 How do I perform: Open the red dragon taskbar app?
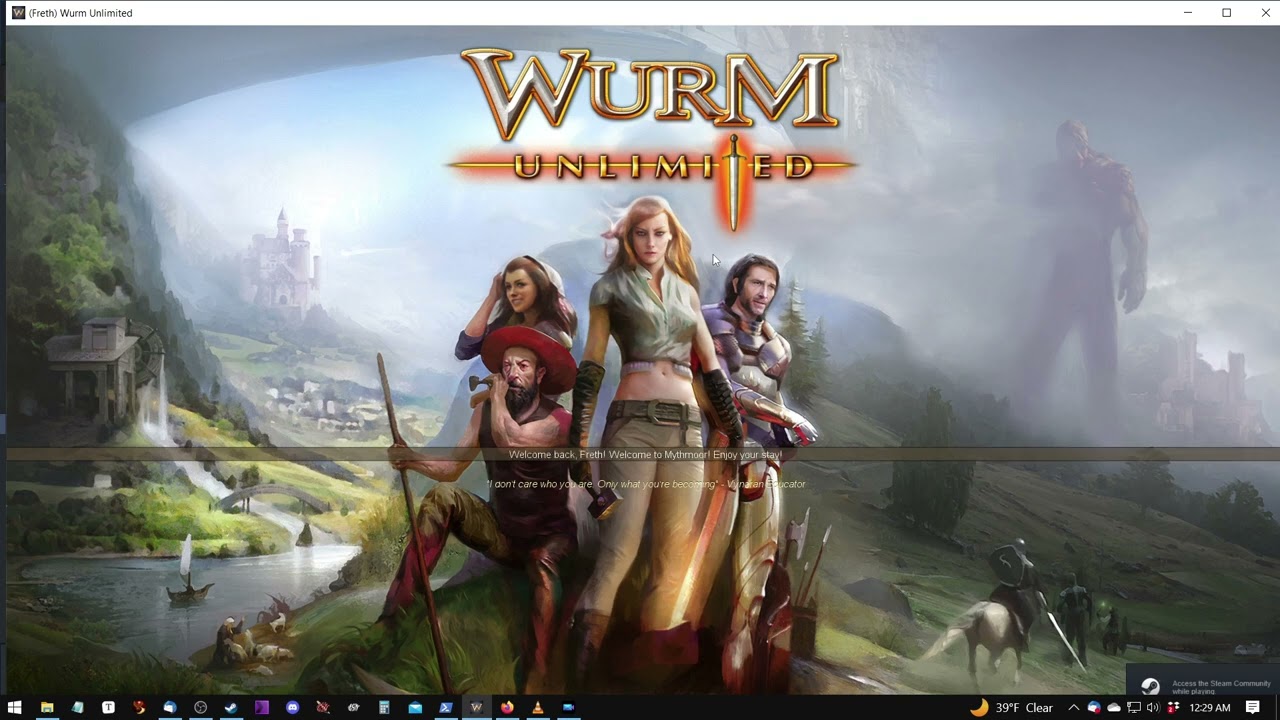click(139, 707)
